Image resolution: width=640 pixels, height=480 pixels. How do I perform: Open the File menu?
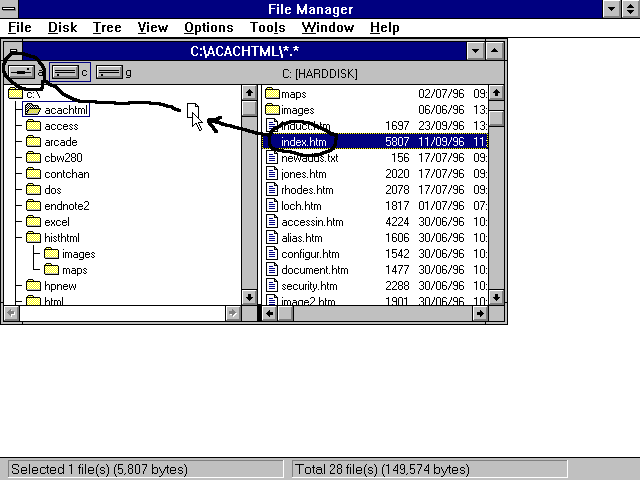[19, 28]
